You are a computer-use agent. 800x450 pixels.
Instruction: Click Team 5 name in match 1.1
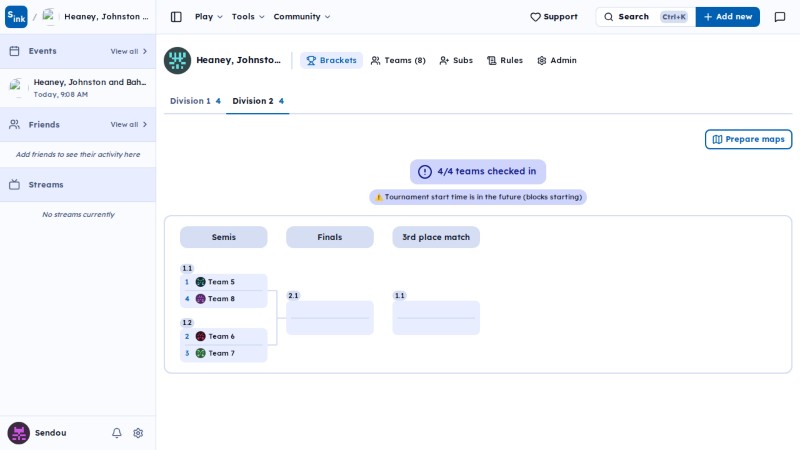221,282
